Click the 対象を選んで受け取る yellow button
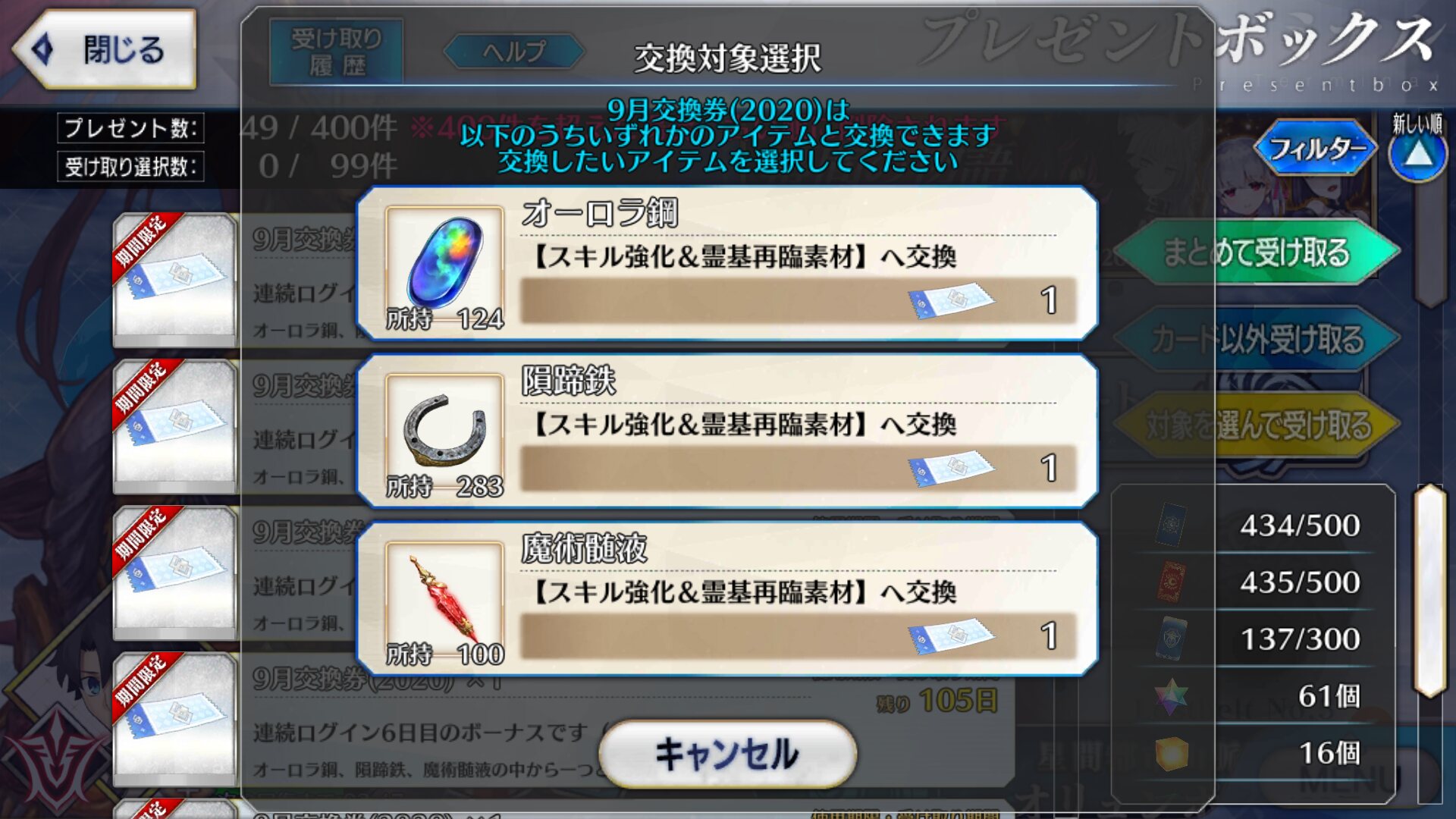The image size is (1456, 819). point(1257,425)
